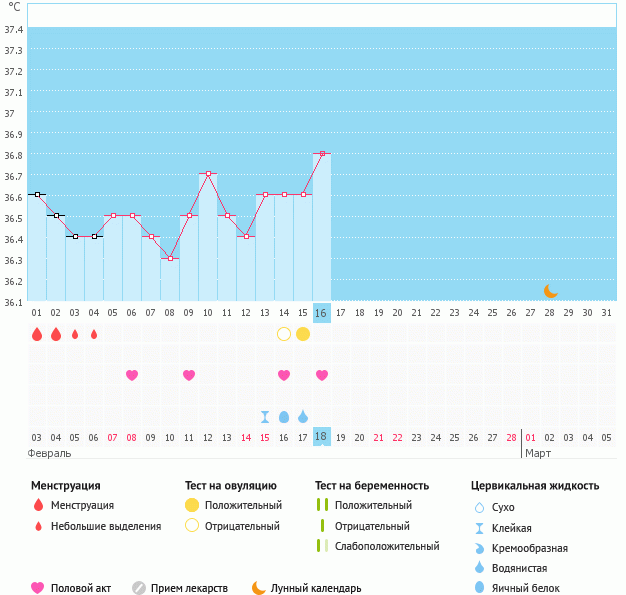Select the highlighted date 18 in February

(x=321, y=437)
